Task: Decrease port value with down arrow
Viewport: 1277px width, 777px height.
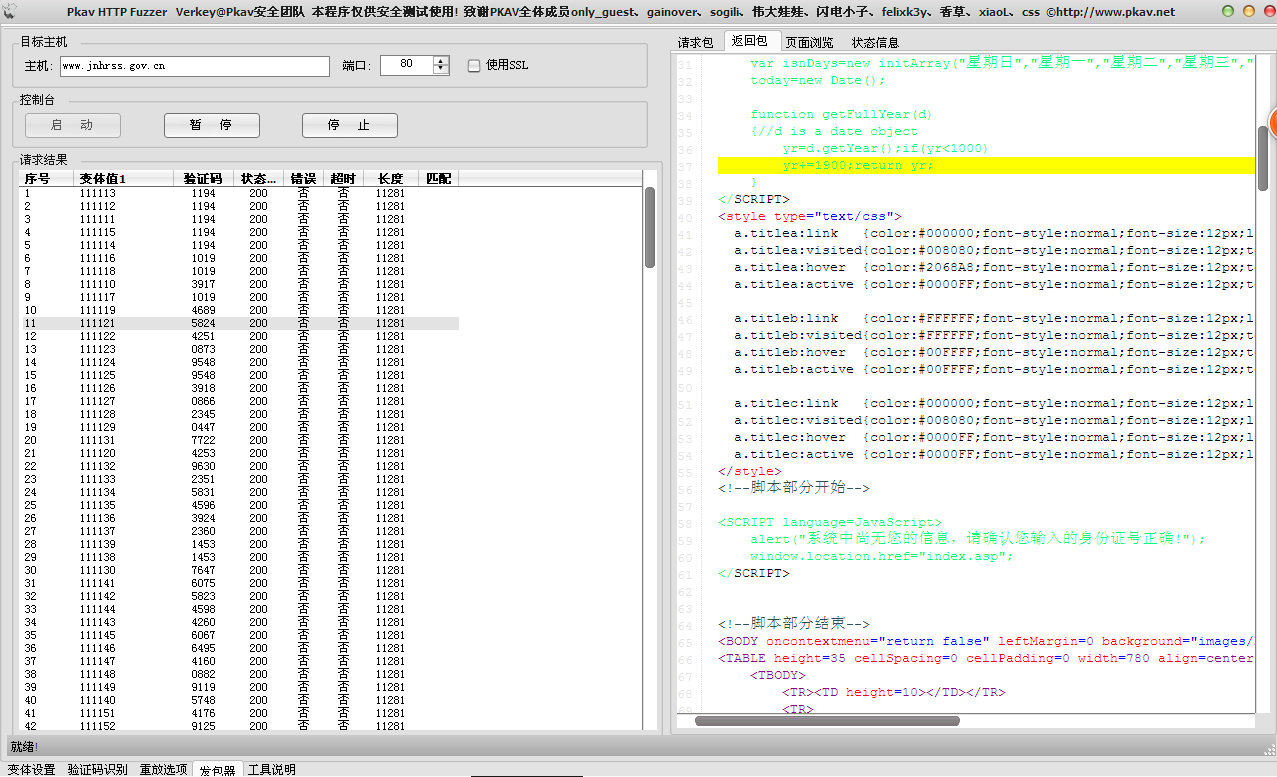Action: tap(441, 70)
